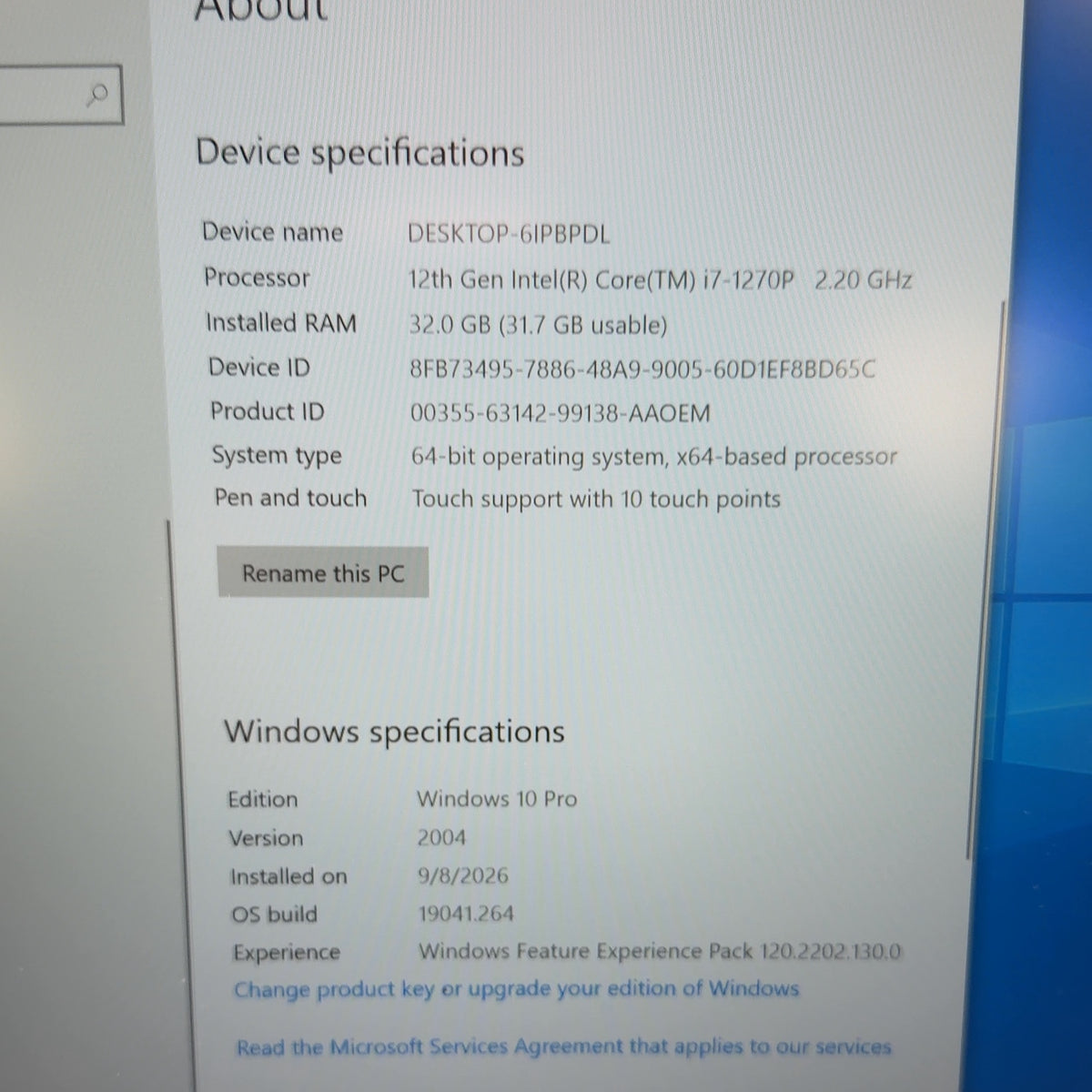Click the Product ID label
The image size is (1092, 1092).
[267, 411]
